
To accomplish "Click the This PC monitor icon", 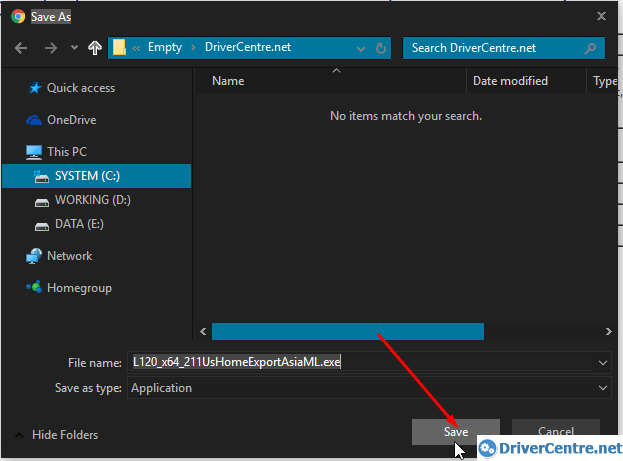I will (x=34, y=152).
